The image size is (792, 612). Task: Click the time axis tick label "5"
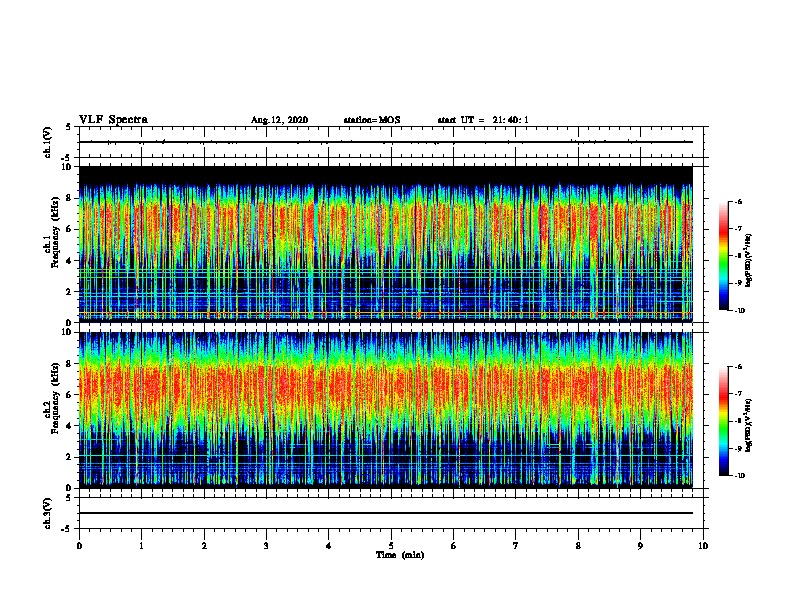pyautogui.click(x=391, y=546)
